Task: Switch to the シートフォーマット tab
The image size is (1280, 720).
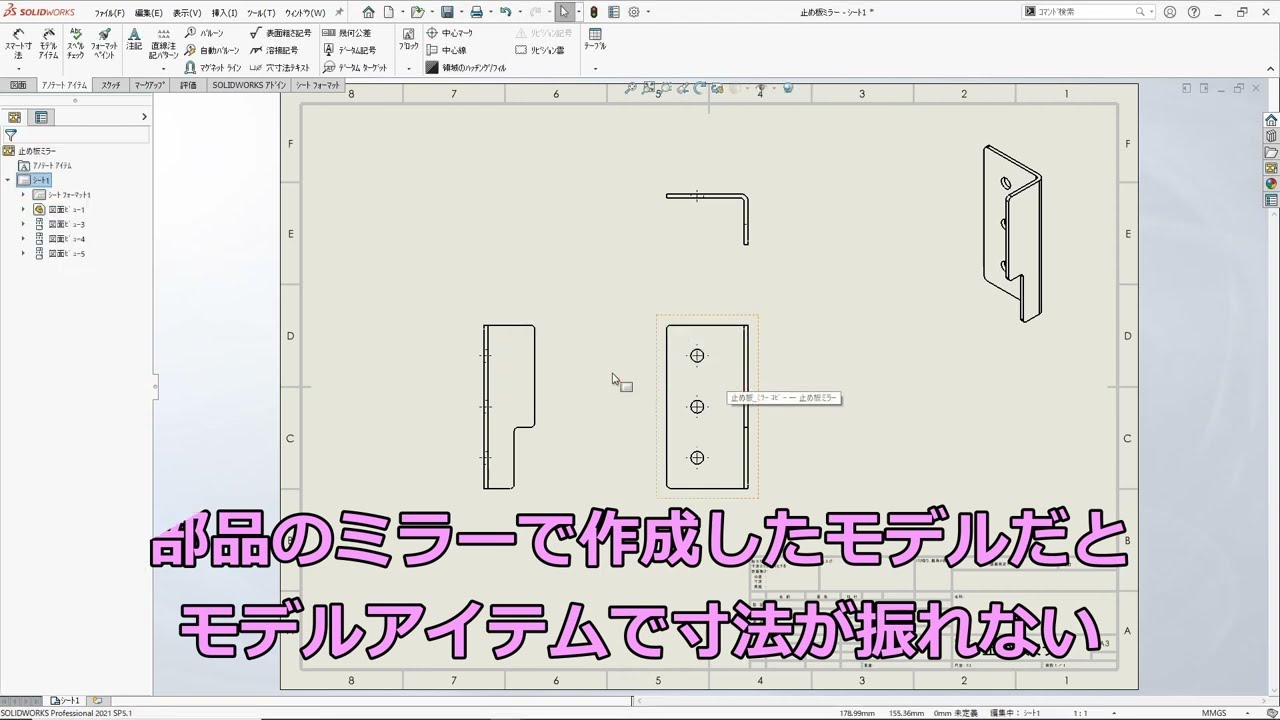Action: (318, 86)
